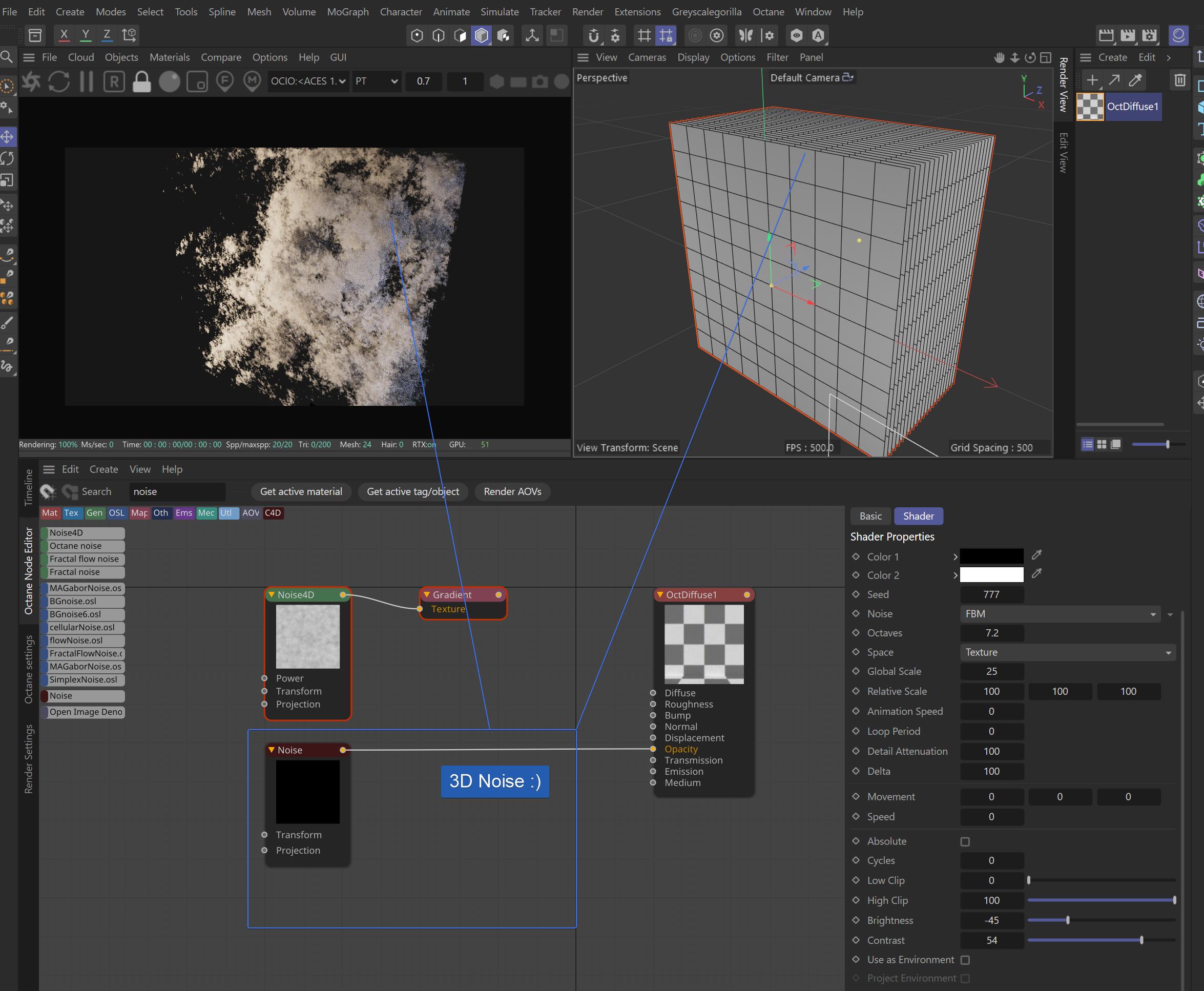The height and width of the screenshot is (991, 1204).
Task: Click Get active material button
Action: coord(301,491)
